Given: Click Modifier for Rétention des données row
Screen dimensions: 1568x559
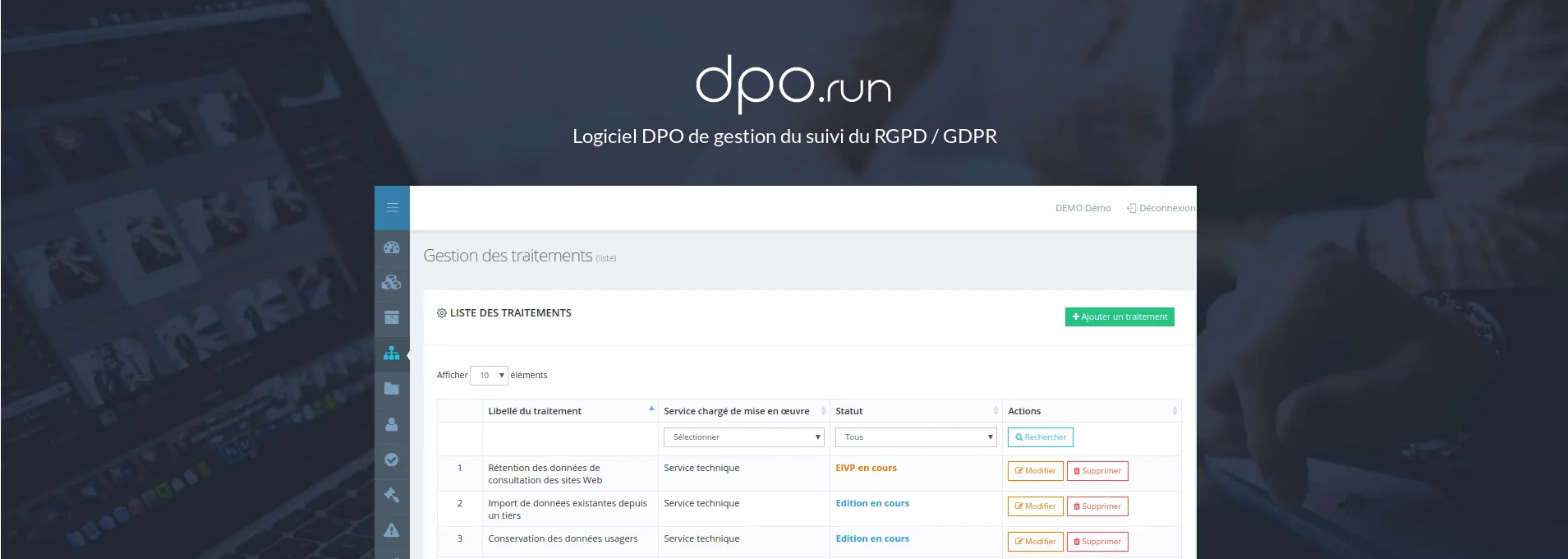Looking at the screenshot, I should (1036, 471).
